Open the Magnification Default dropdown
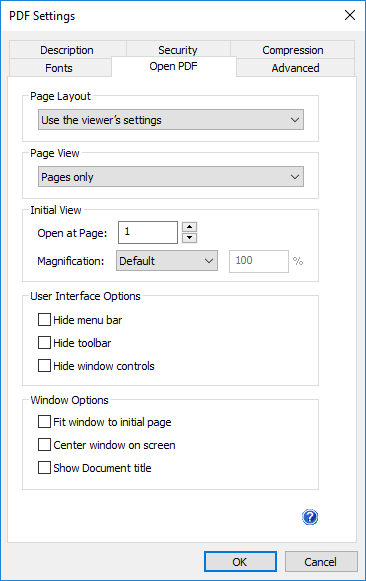Screen dimensions: 366x581 167,260
